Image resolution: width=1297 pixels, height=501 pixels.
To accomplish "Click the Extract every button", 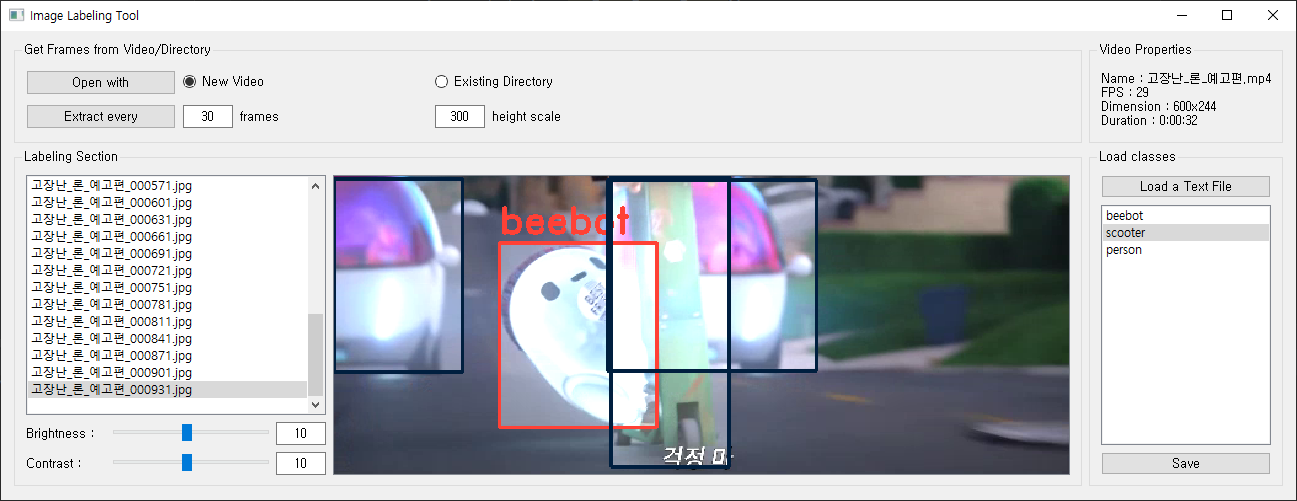I will tap(101, 116).
